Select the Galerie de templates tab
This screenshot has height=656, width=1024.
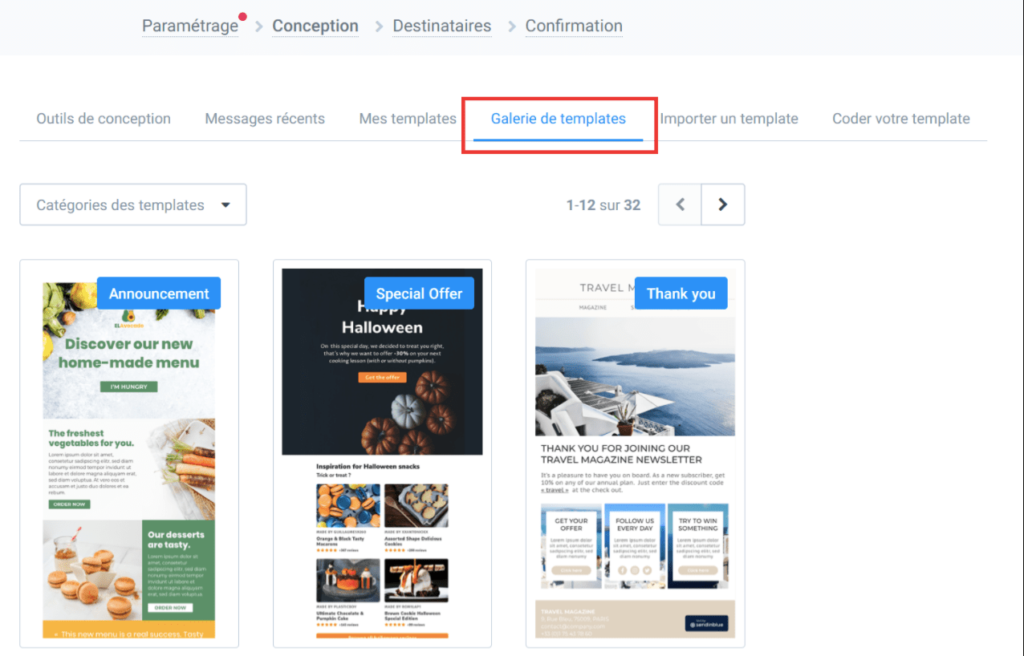click(x=558, y=118)
